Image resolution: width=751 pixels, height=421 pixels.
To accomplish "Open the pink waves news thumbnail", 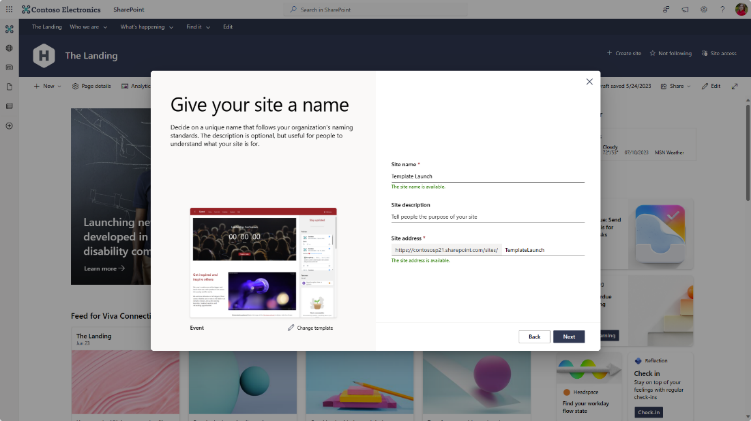I will click(125, 382).
